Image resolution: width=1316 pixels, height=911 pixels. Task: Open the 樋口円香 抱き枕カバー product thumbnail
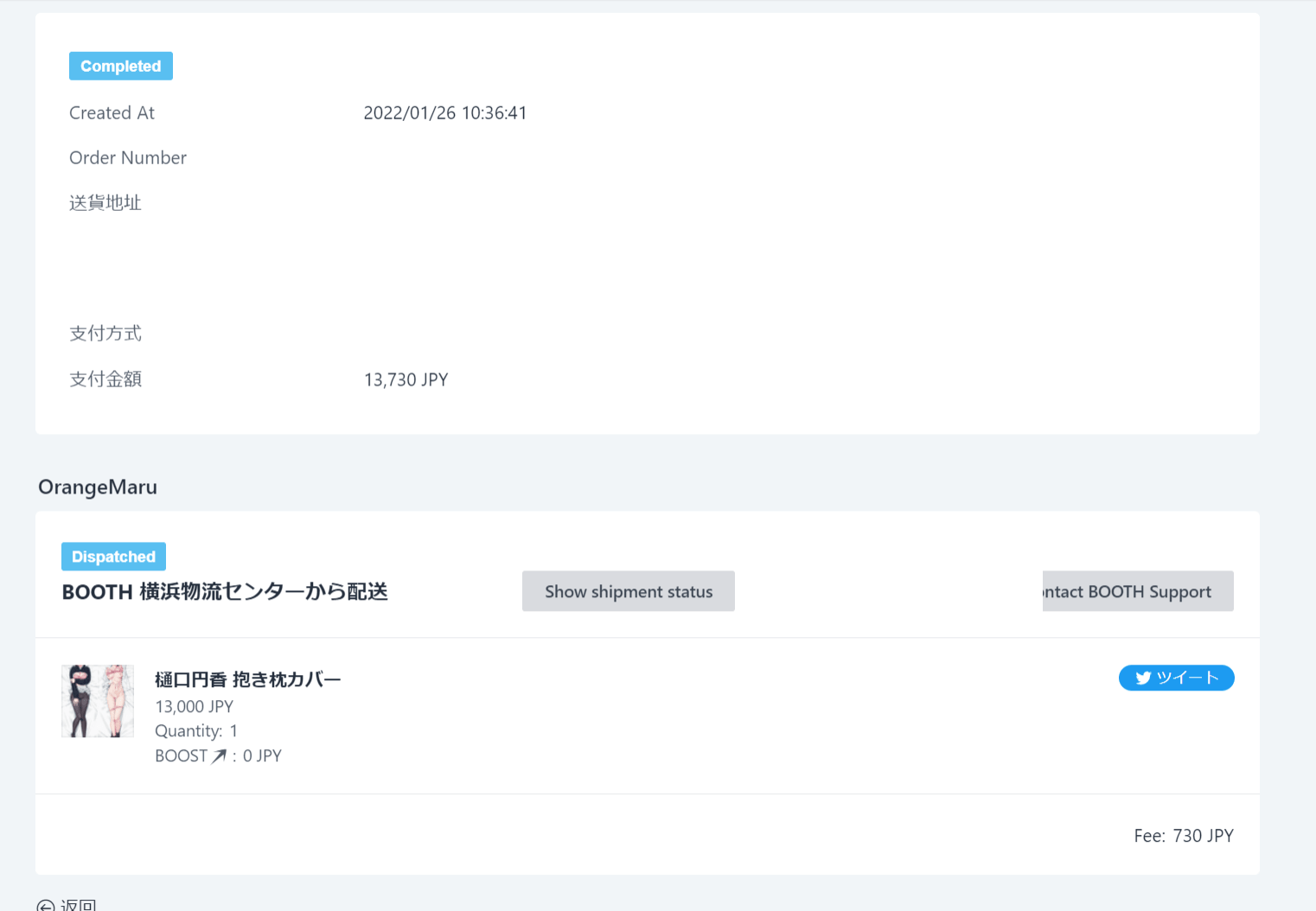coord(98,701)
